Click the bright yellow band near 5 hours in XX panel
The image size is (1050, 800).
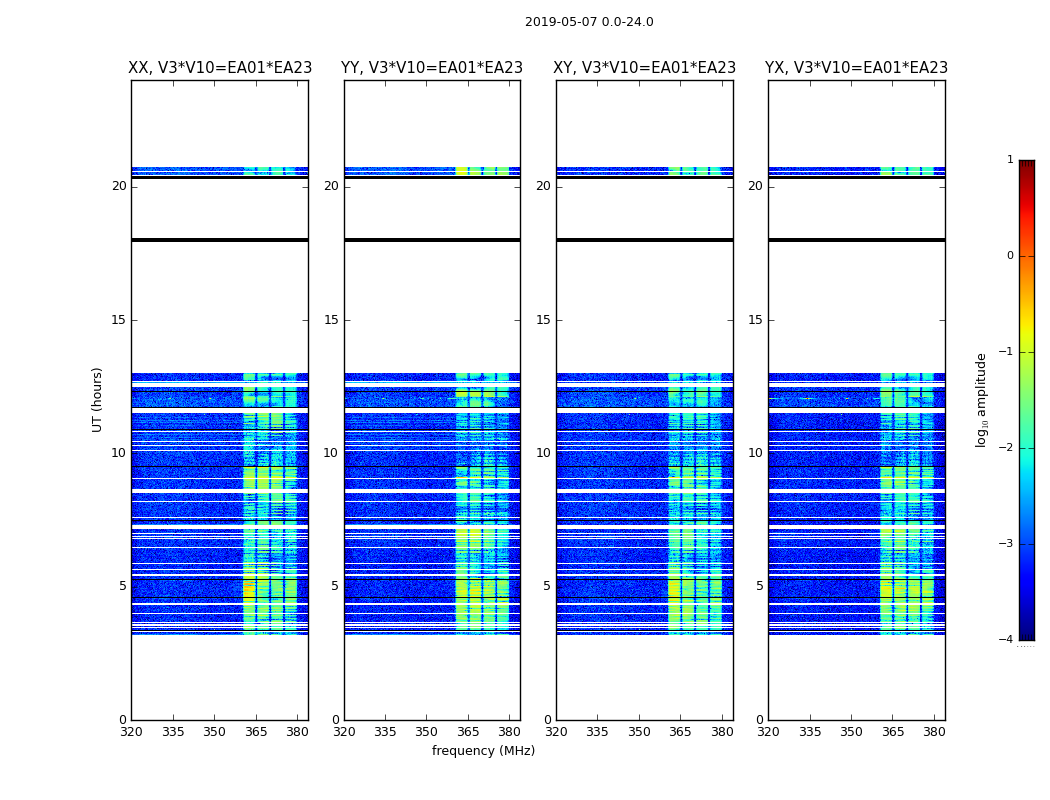coord(250,591)
